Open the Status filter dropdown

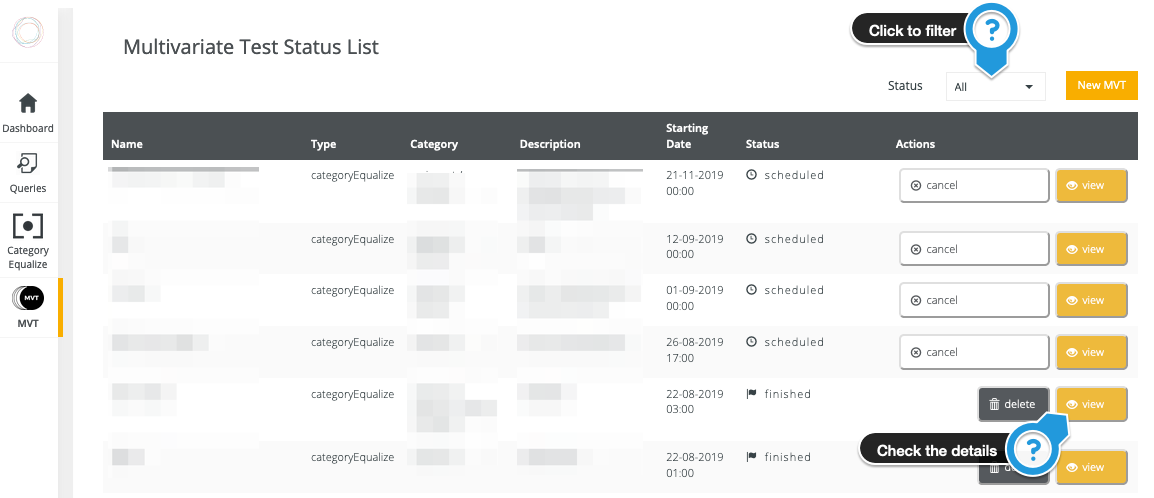[995, 87]
